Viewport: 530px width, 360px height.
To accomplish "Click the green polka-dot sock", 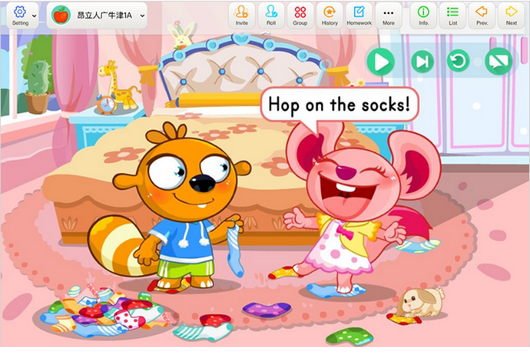I will [x=350, y=336].
